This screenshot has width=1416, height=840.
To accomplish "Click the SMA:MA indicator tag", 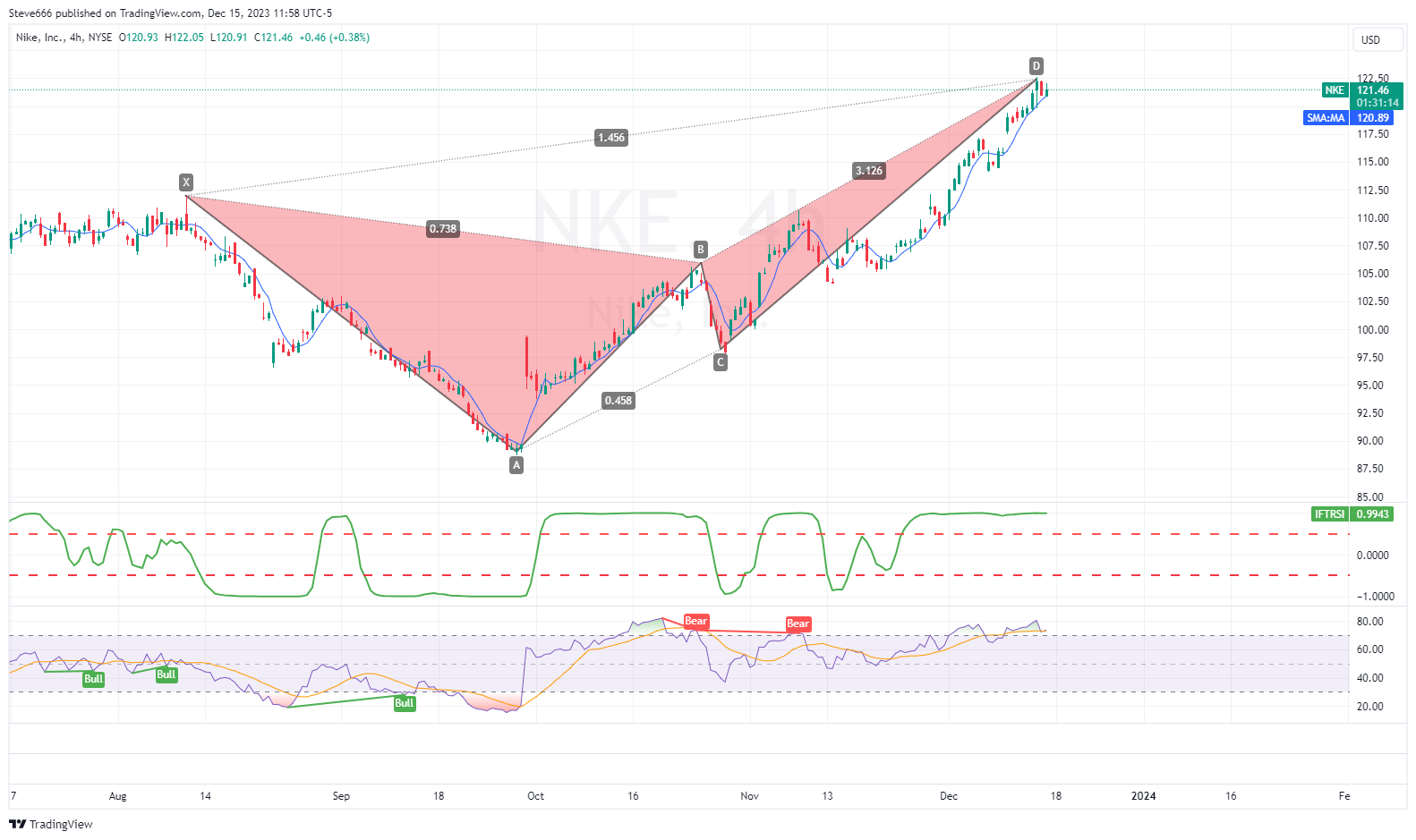I will click(x=1326, y=118).
